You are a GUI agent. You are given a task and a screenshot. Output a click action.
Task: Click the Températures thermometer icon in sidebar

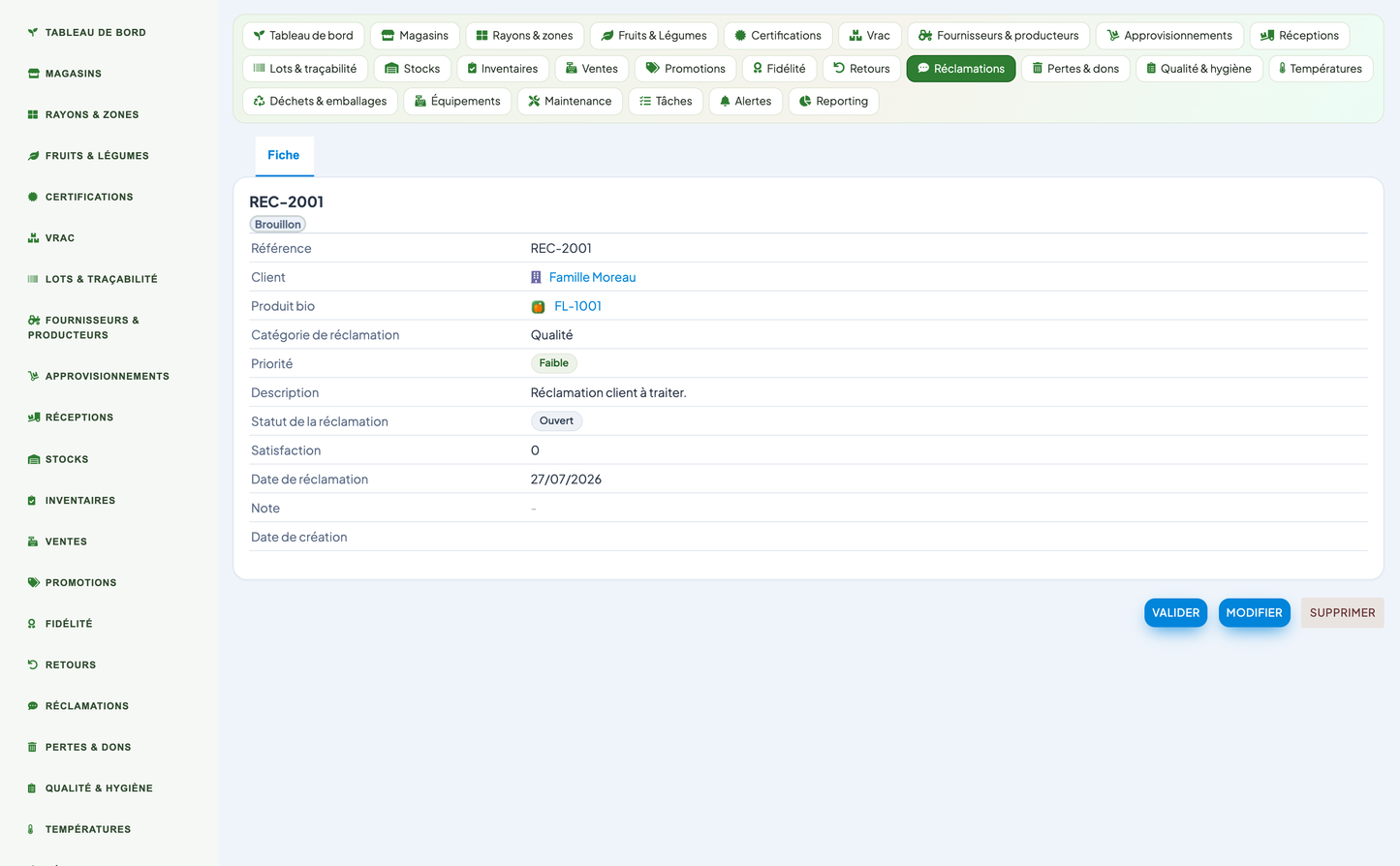(x=31, y=829)
